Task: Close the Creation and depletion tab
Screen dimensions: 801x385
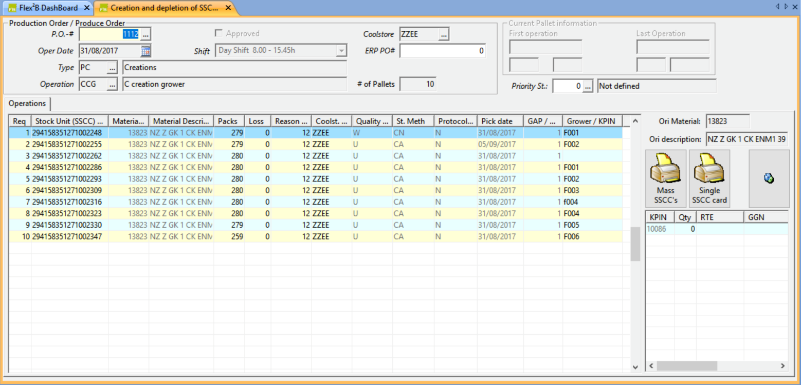Action: tap(228, 8)
